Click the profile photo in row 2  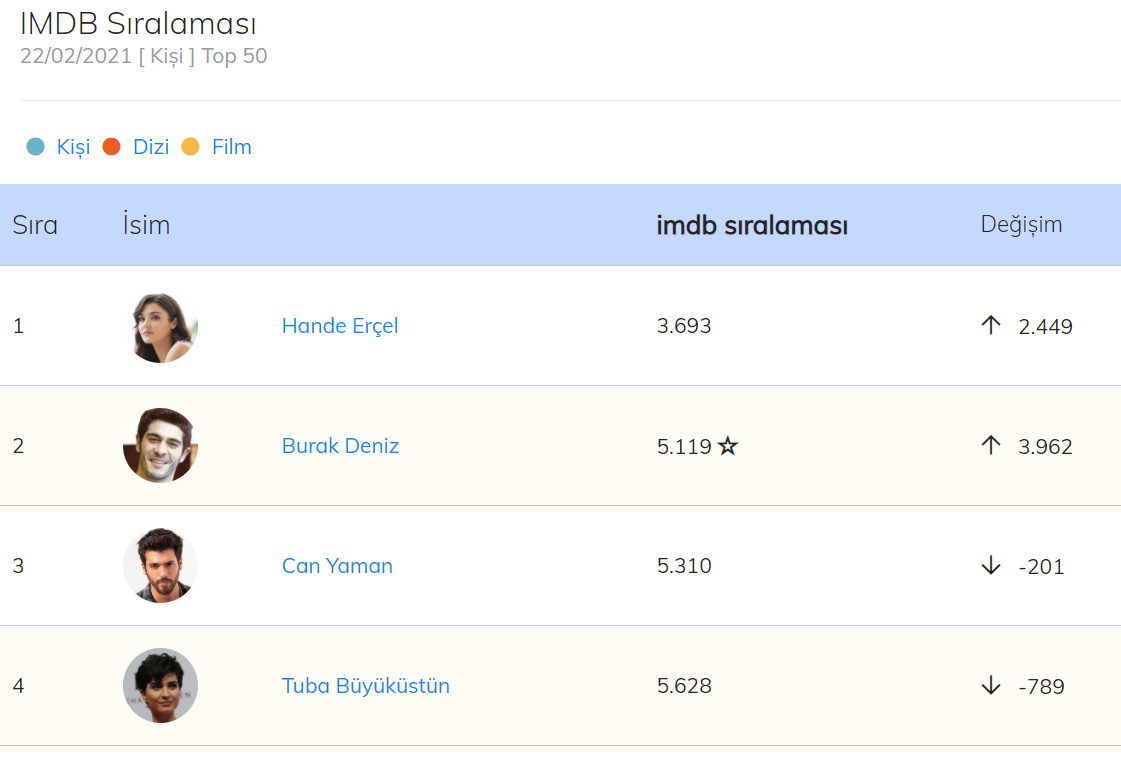point(160,446)
